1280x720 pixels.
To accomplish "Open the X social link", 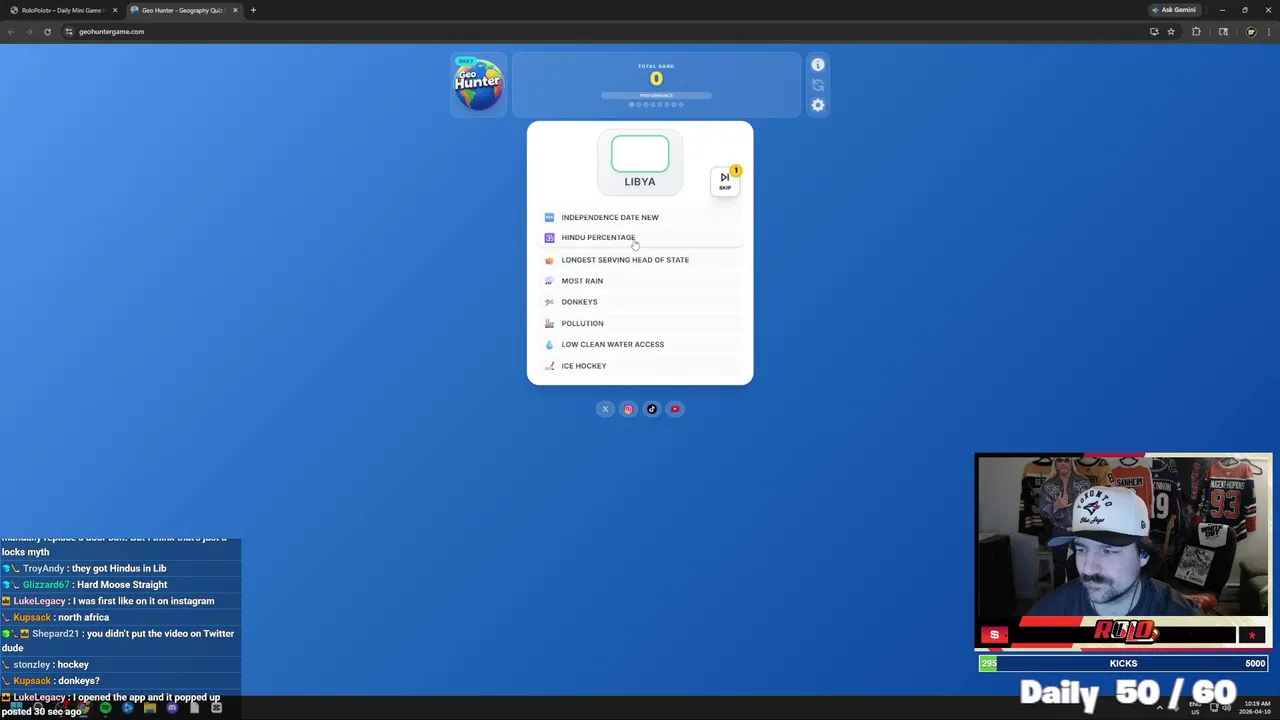I will (605, 409).
